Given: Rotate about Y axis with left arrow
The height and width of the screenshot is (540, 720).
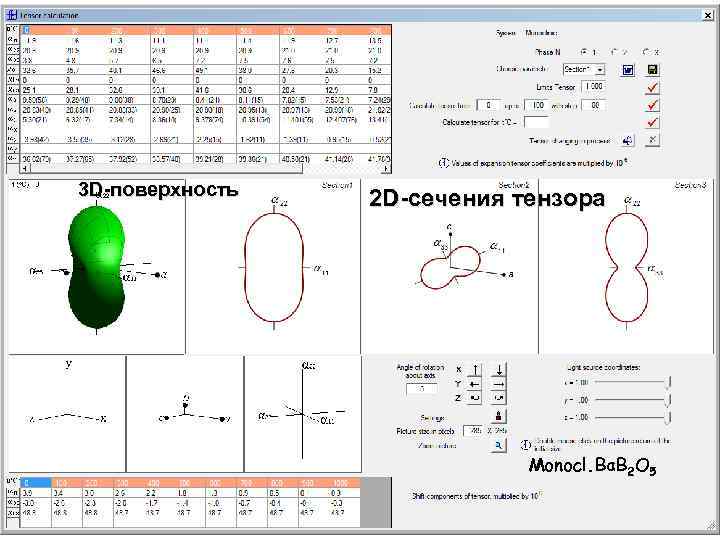Looking at the screenshot, I should click(474, 384).
